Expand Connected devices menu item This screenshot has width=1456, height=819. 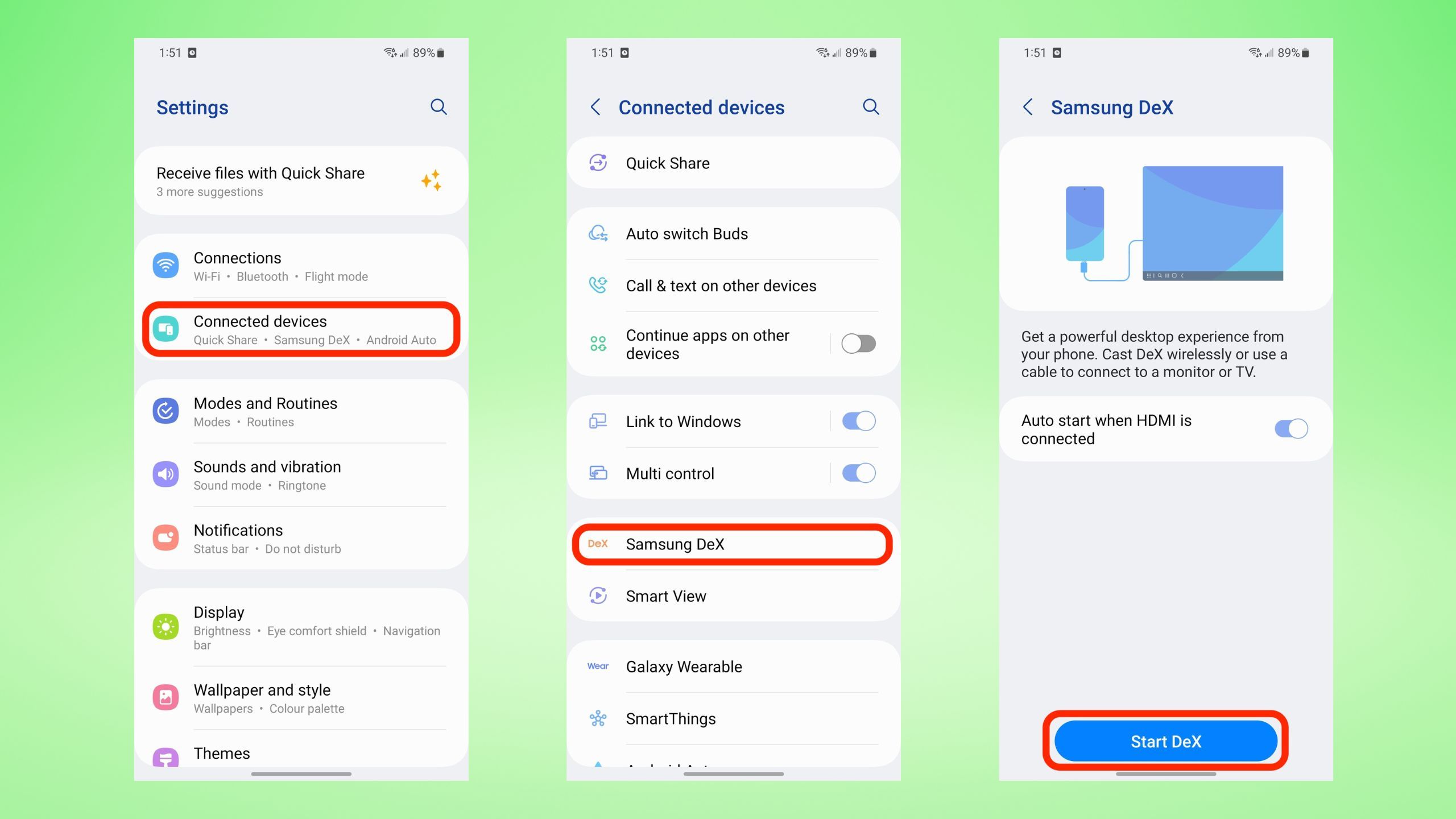coord(297,329)
